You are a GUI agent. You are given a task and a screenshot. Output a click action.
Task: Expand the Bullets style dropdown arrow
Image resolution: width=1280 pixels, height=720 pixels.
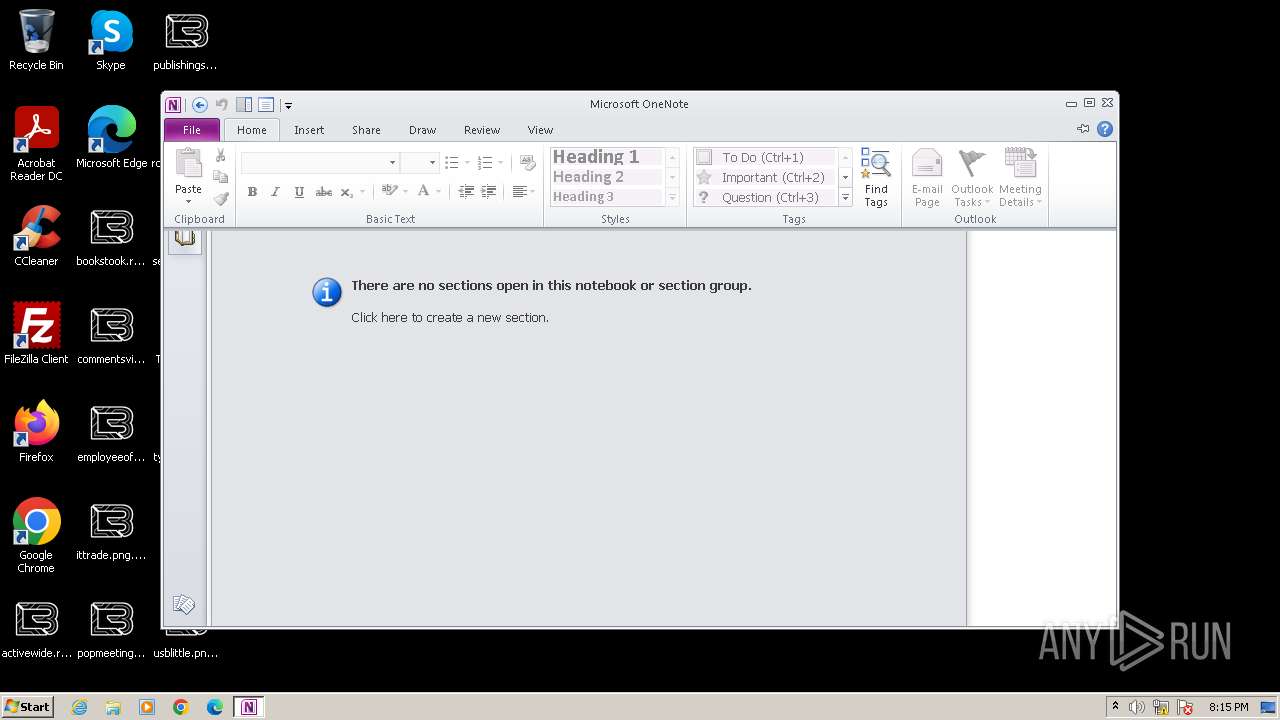pos(467,162)
